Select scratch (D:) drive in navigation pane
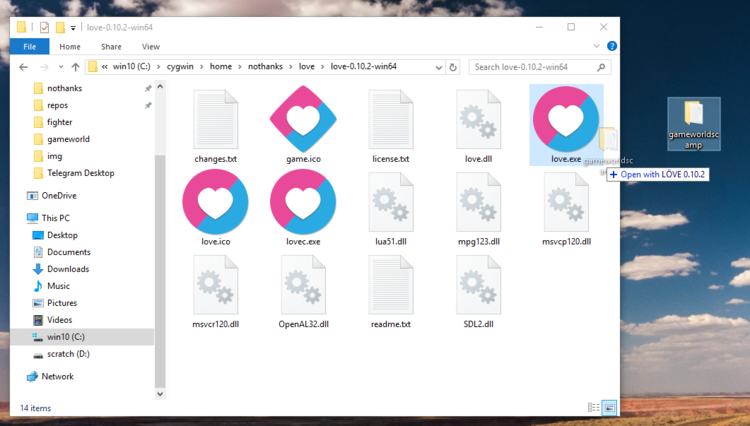 [68, 354]
